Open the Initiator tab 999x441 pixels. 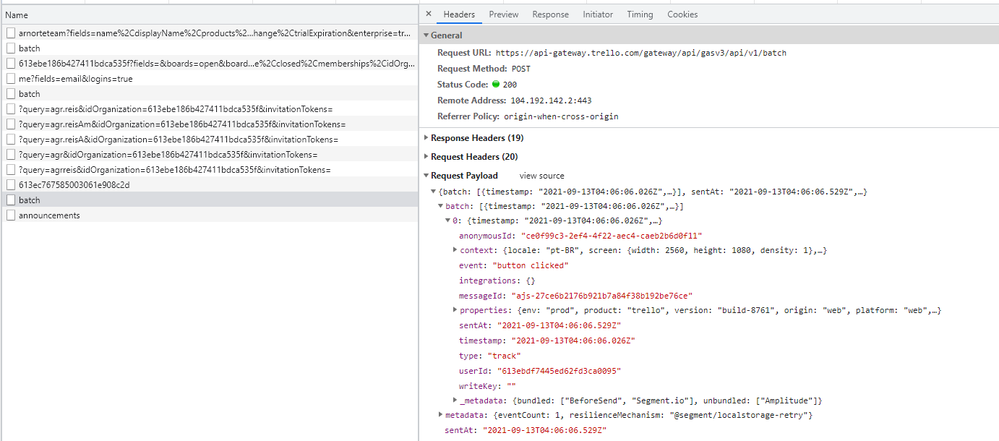(x=598, y=14)
